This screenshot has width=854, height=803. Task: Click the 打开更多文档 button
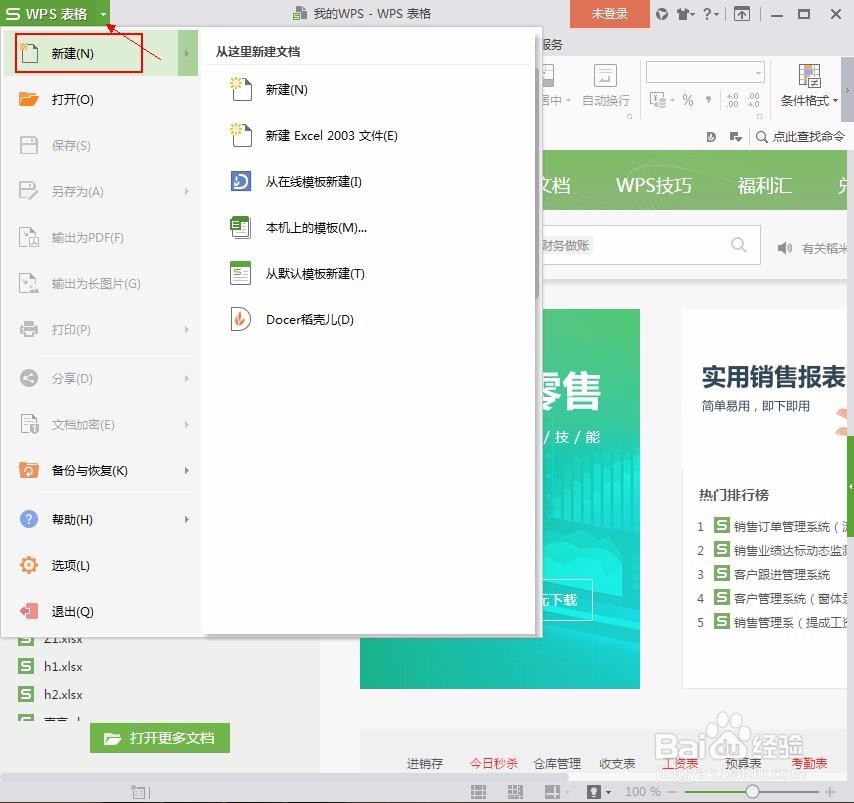coord(160,738)
